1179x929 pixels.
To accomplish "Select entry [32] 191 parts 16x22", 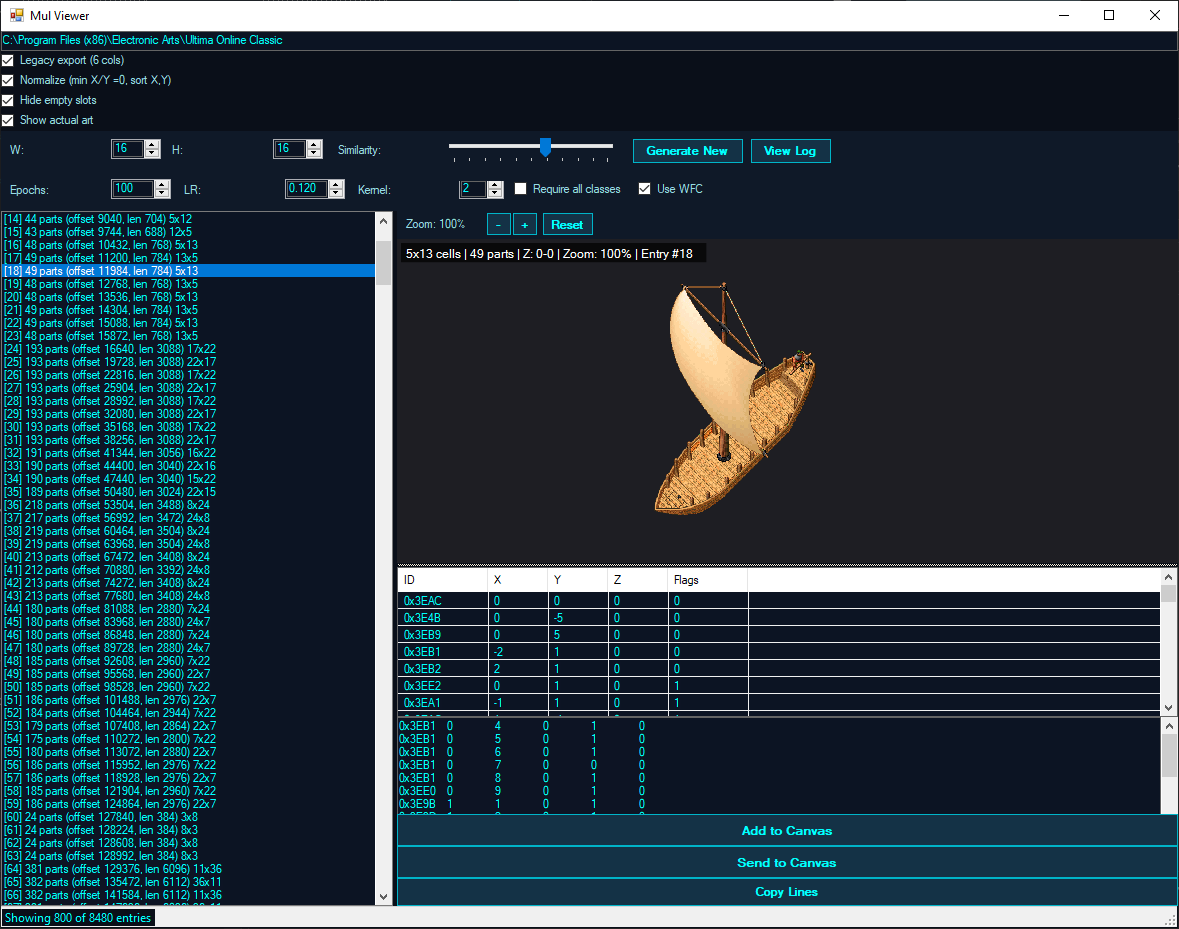I will 188,453.
